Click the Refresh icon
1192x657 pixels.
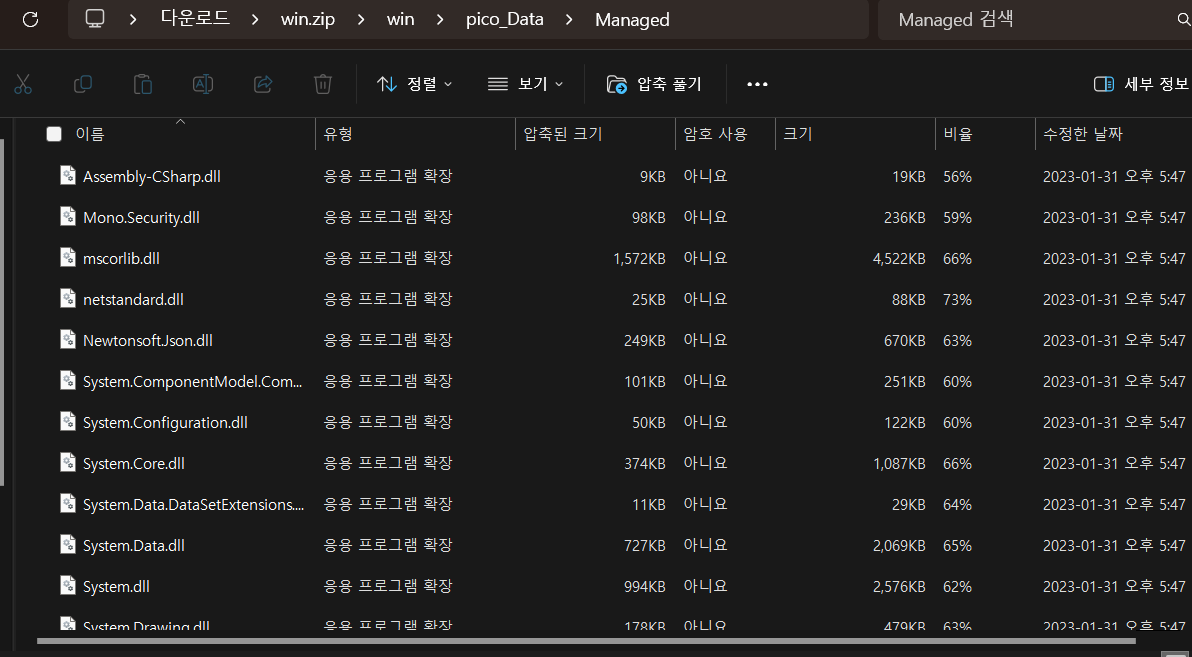click(30, 19)
